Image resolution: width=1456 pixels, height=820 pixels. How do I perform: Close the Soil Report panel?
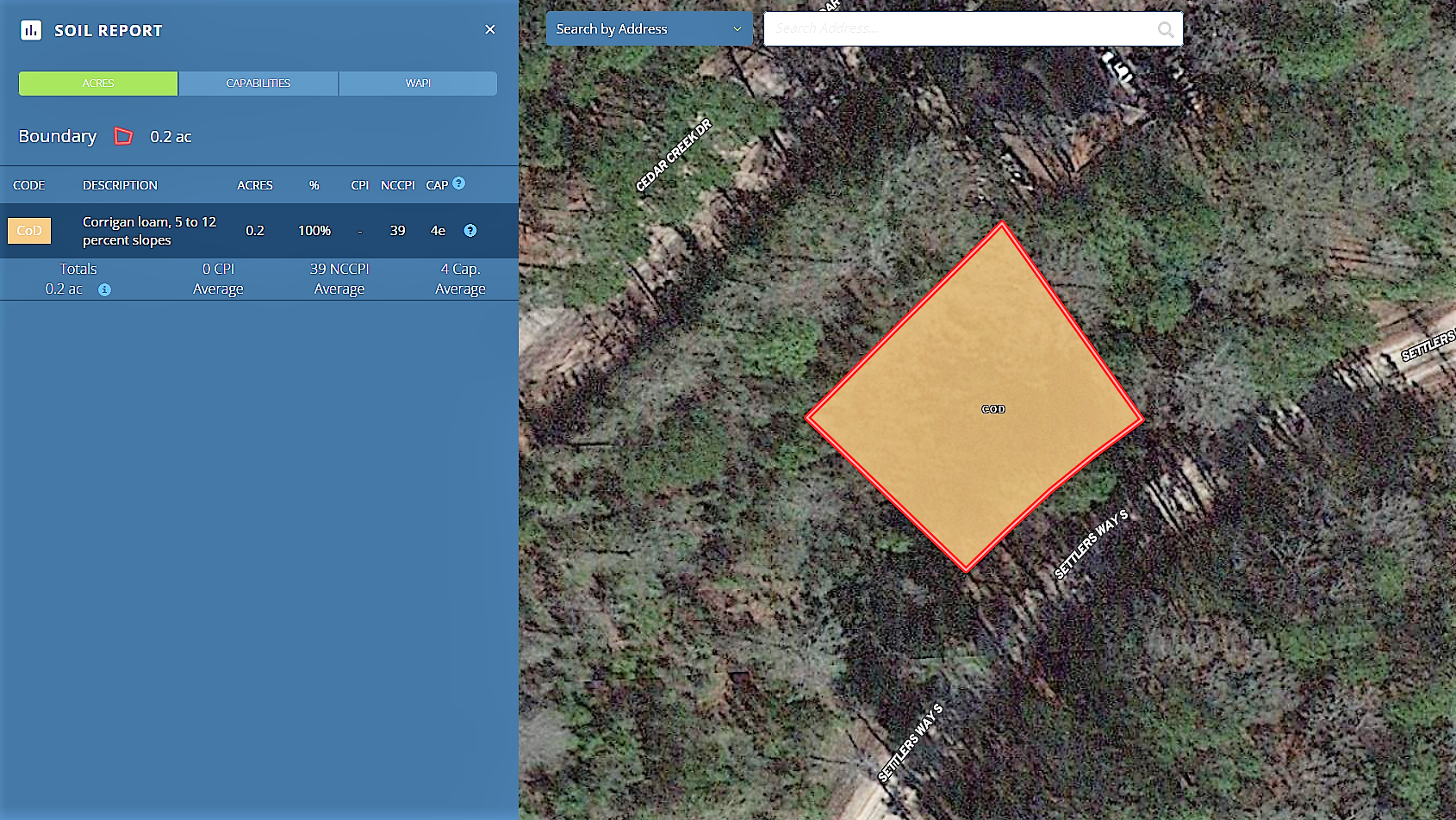coord(489,30)
